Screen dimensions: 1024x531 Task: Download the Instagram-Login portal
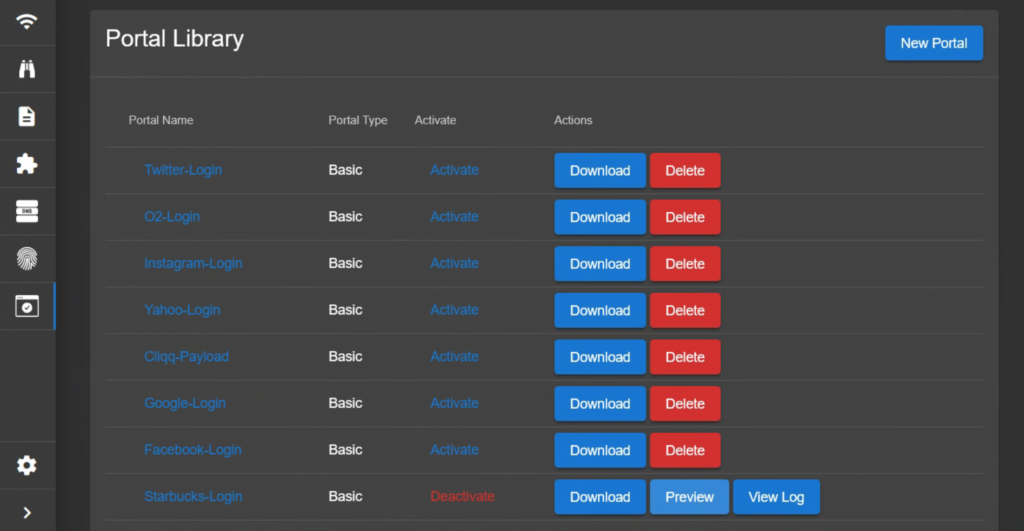coord(600,264)
